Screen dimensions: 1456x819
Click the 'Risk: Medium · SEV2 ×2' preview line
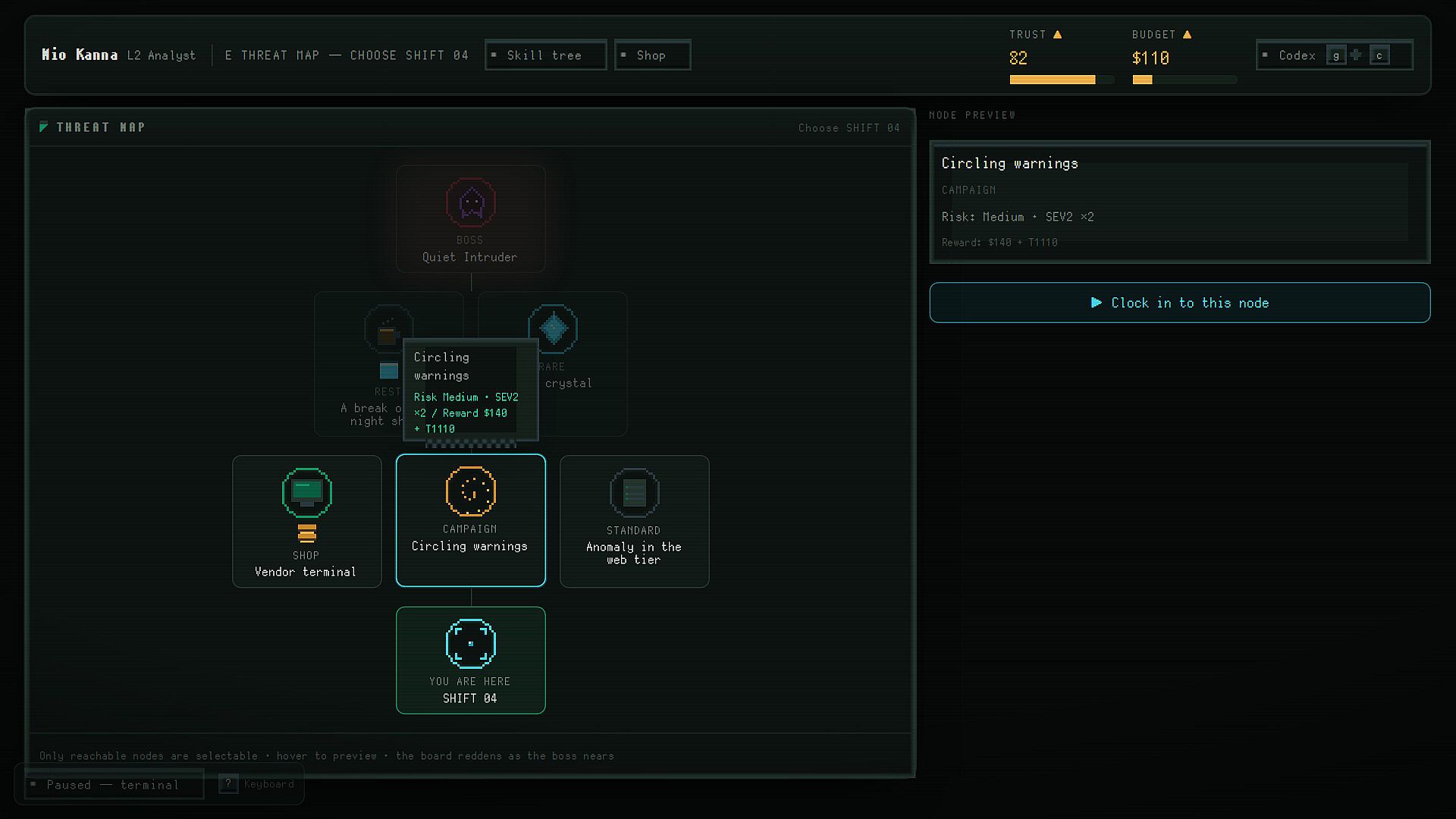click(1018, 217)
